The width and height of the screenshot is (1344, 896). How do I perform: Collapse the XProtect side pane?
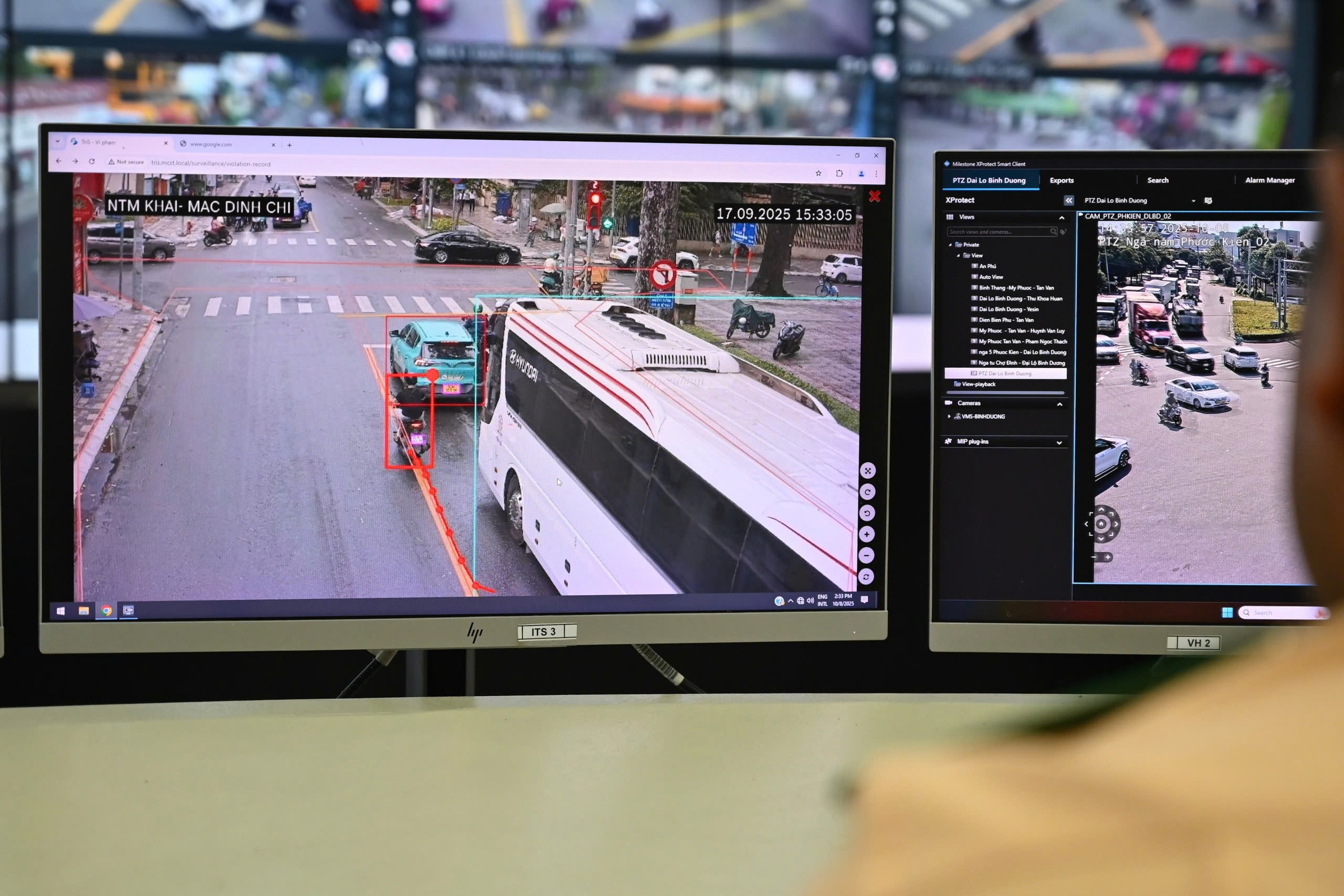[1068, 200]
